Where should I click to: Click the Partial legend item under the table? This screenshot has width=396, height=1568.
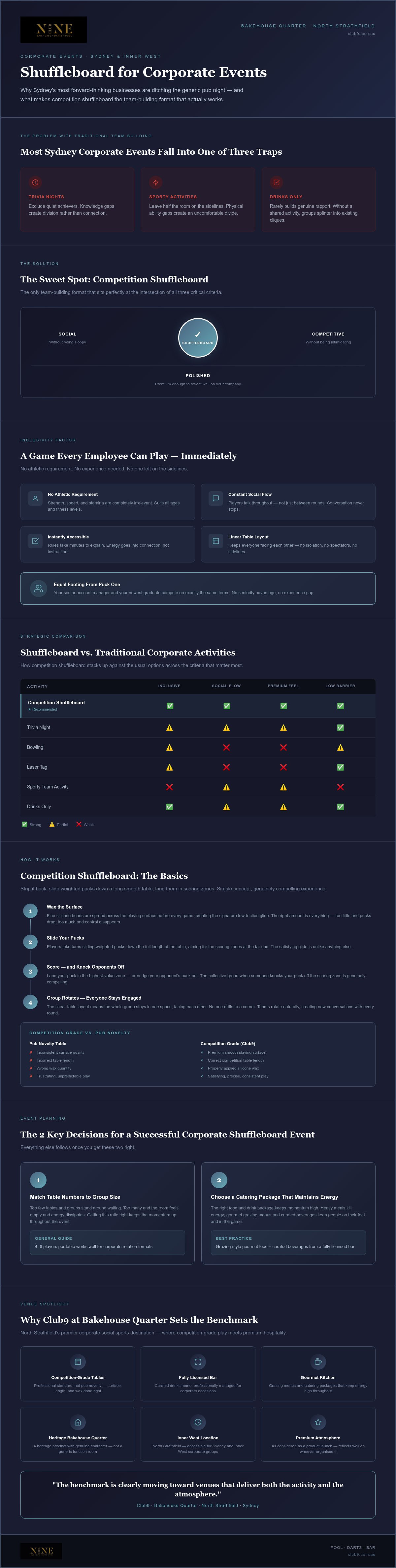pyautogui.click(x=58, y=824)
